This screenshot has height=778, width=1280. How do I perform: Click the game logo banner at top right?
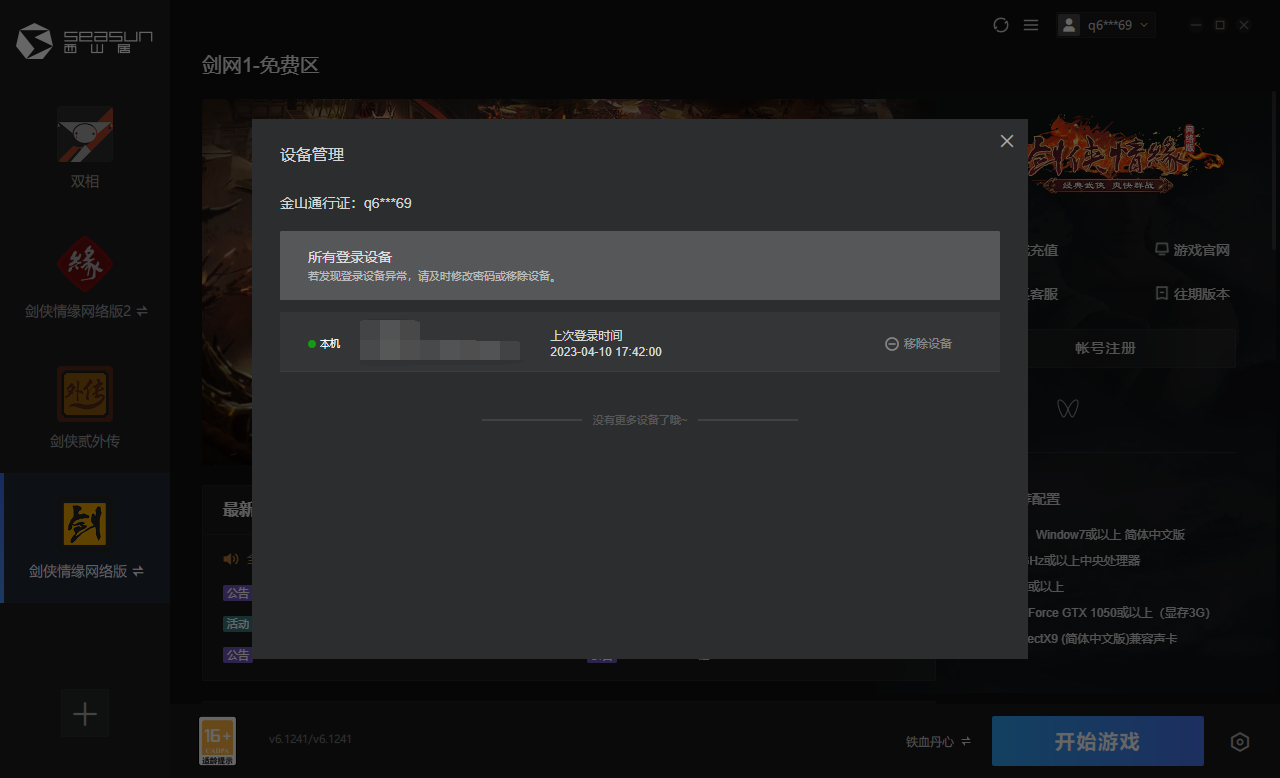[x=1125, y=157]
